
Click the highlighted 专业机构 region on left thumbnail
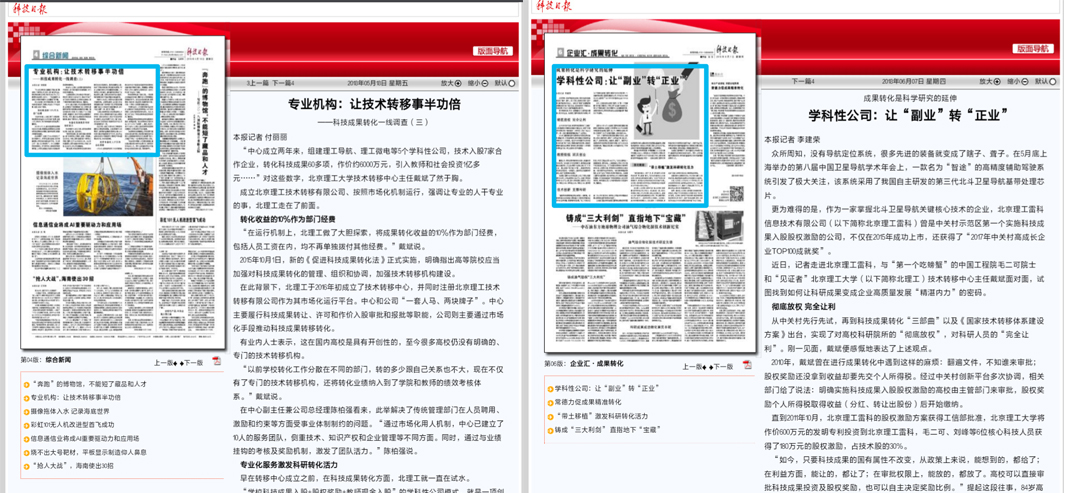[90, 110]
